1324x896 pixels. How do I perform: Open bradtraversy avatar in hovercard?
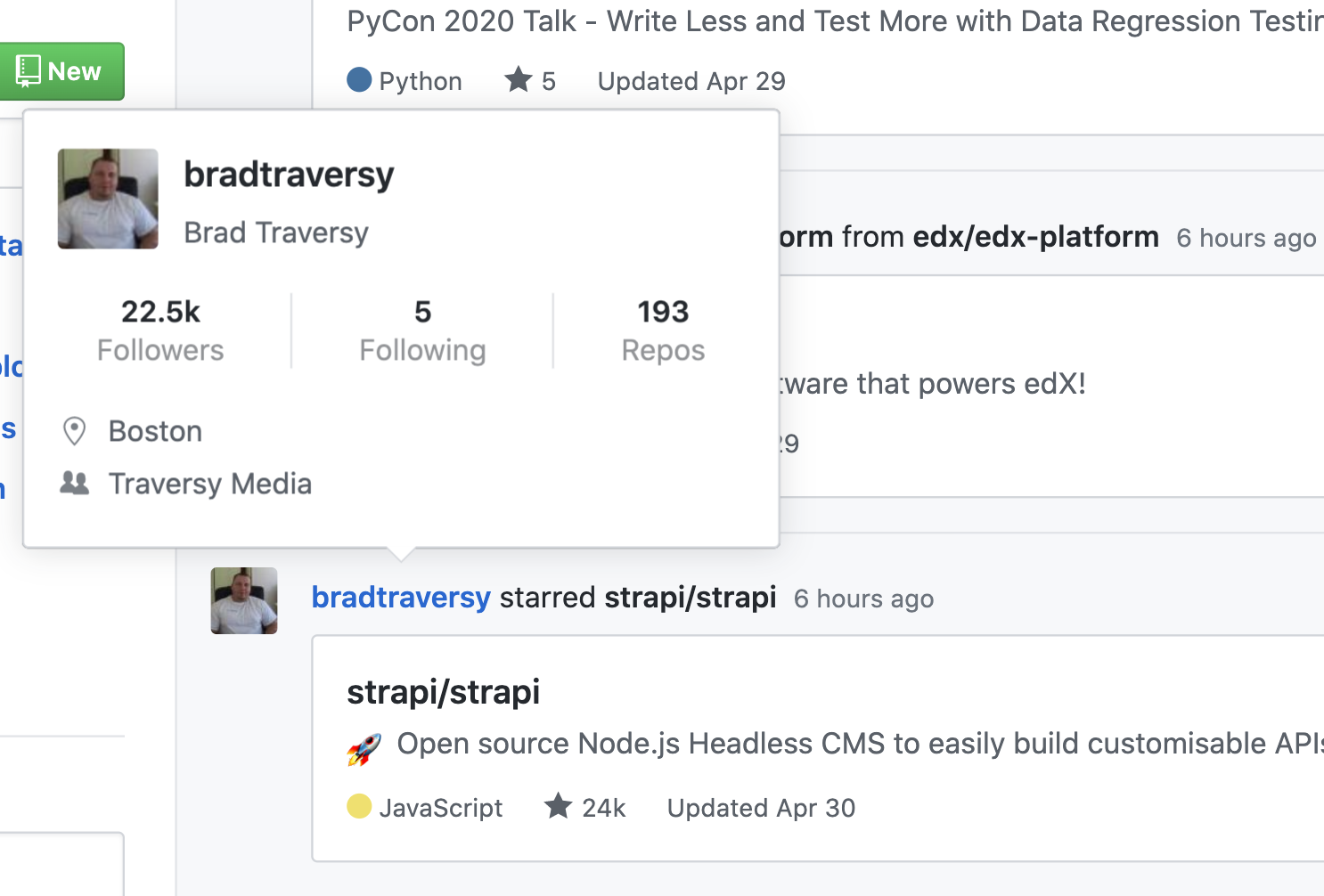108,199
